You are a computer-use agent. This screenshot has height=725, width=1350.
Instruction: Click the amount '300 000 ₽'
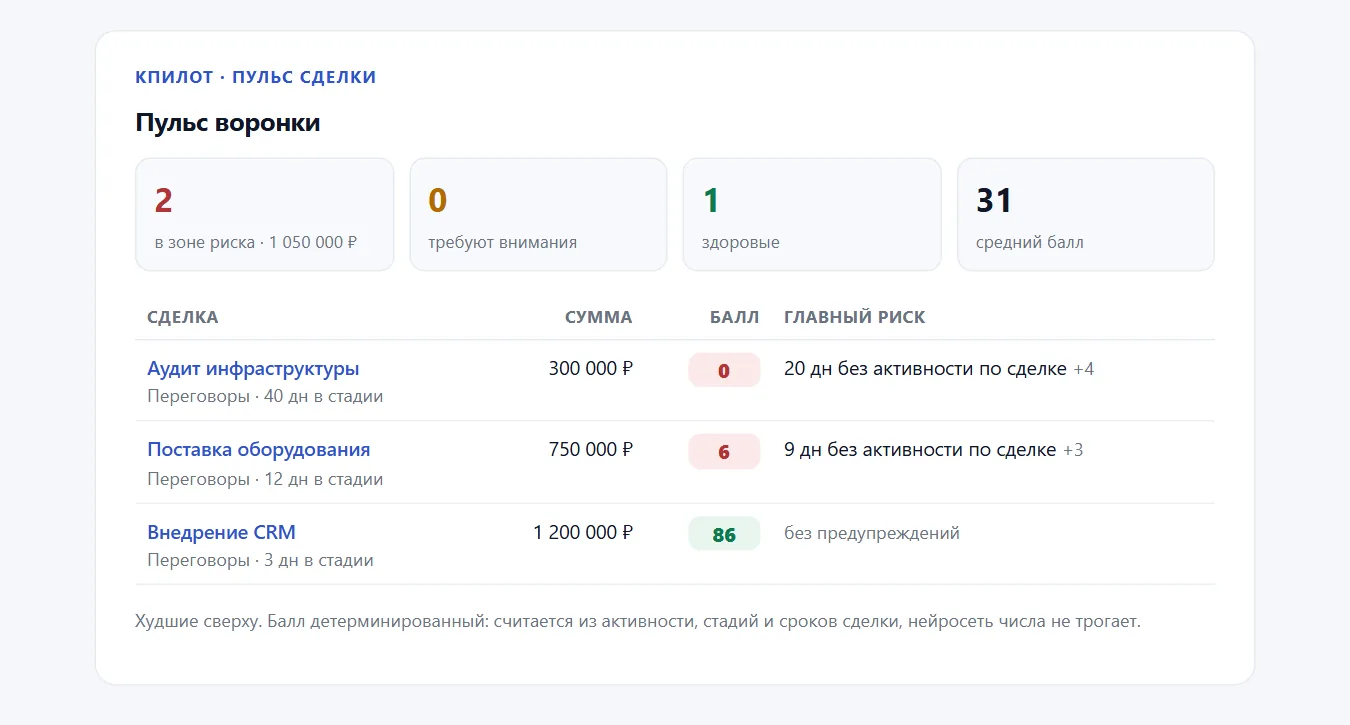click(591, 368)
